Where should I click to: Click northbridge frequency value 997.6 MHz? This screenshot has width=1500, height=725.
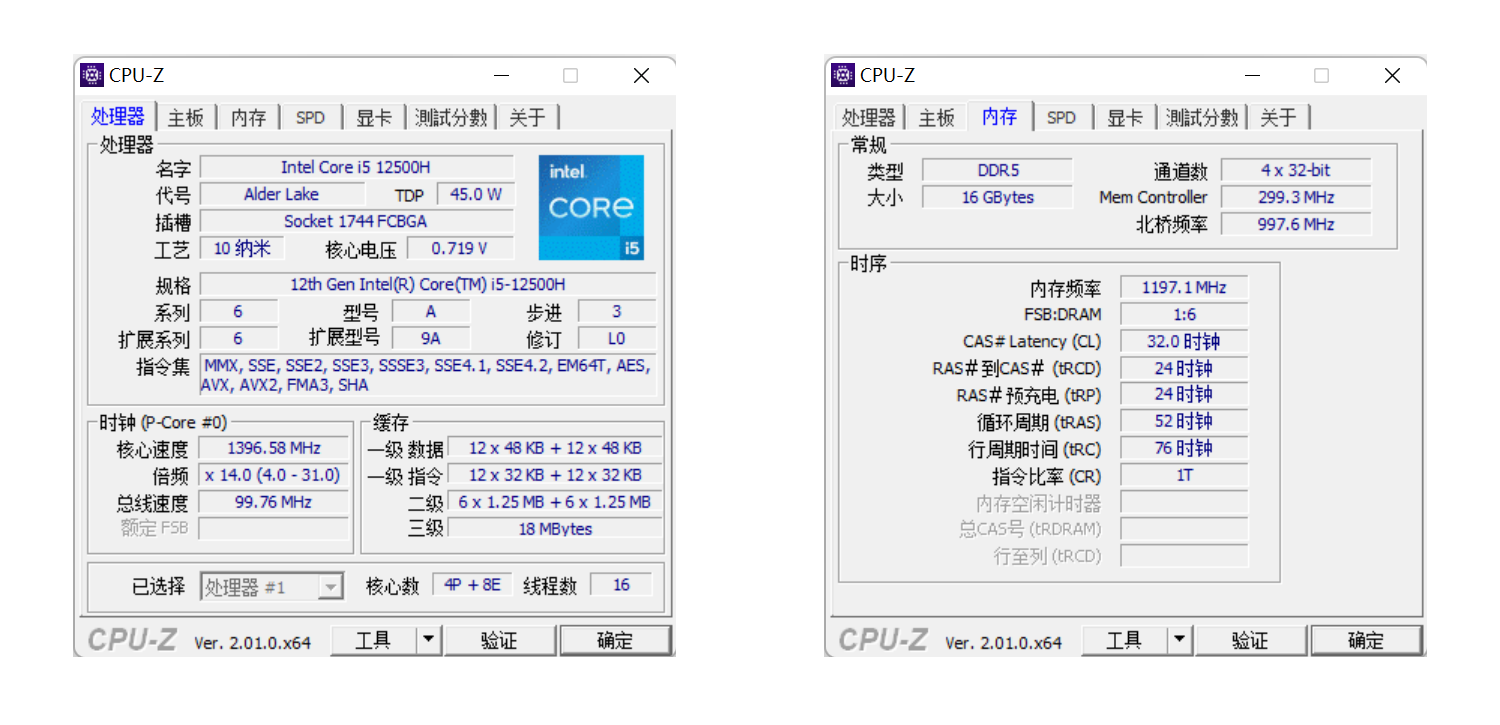pyautogui.click(x=1296, y=224)
